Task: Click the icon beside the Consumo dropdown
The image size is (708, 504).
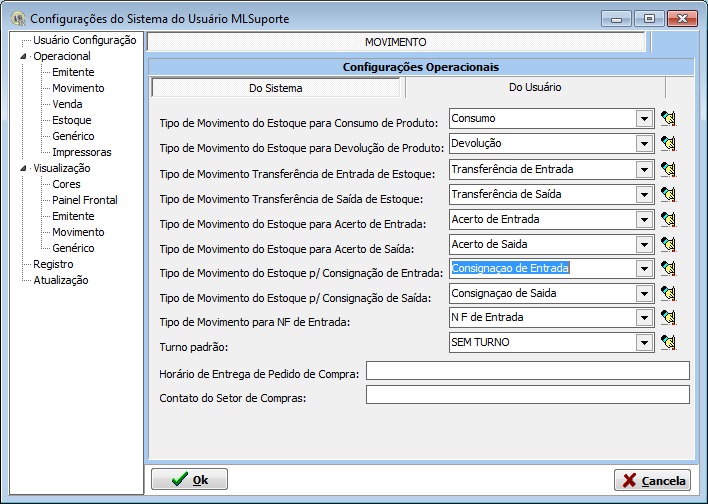Action: (x=668, y=118)
